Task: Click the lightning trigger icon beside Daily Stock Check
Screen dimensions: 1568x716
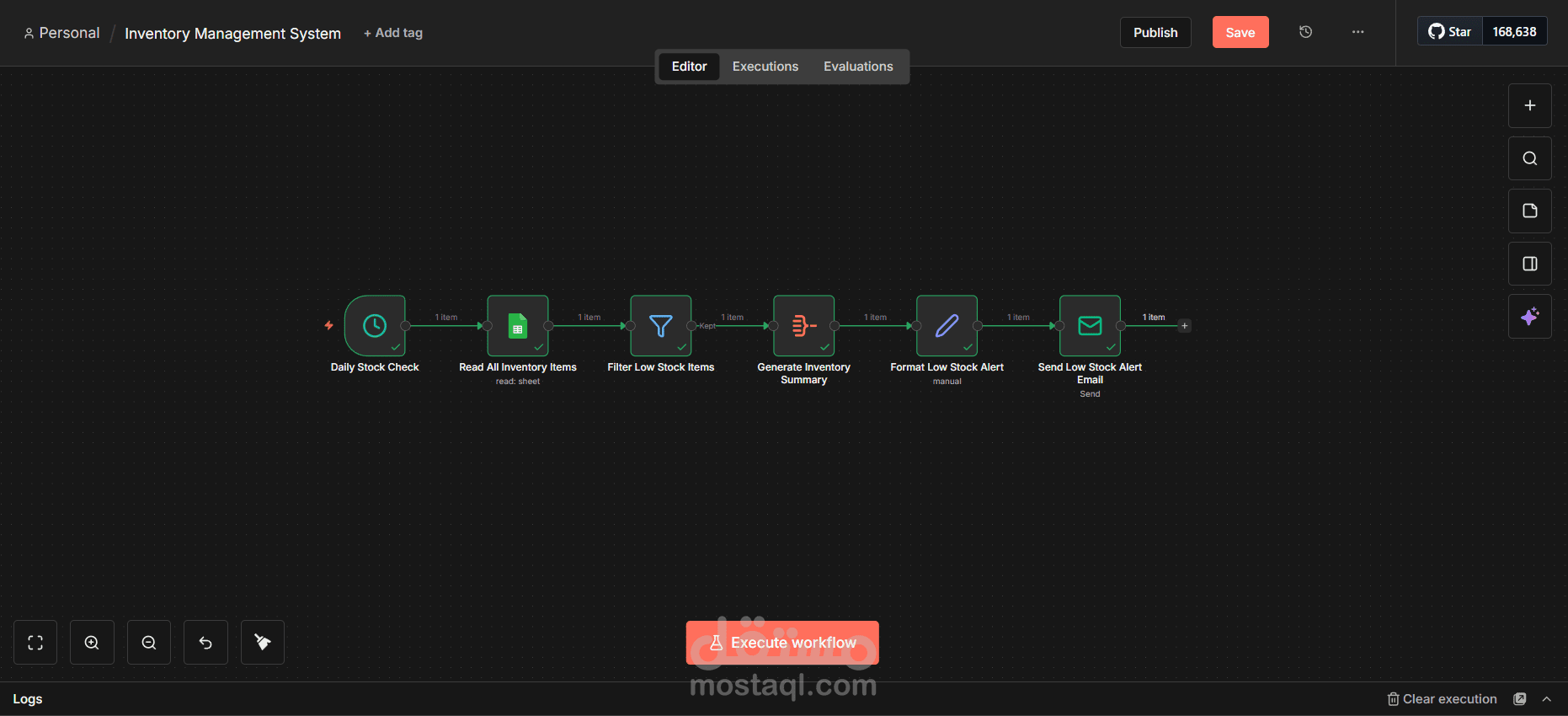Action: click(329, 325)
